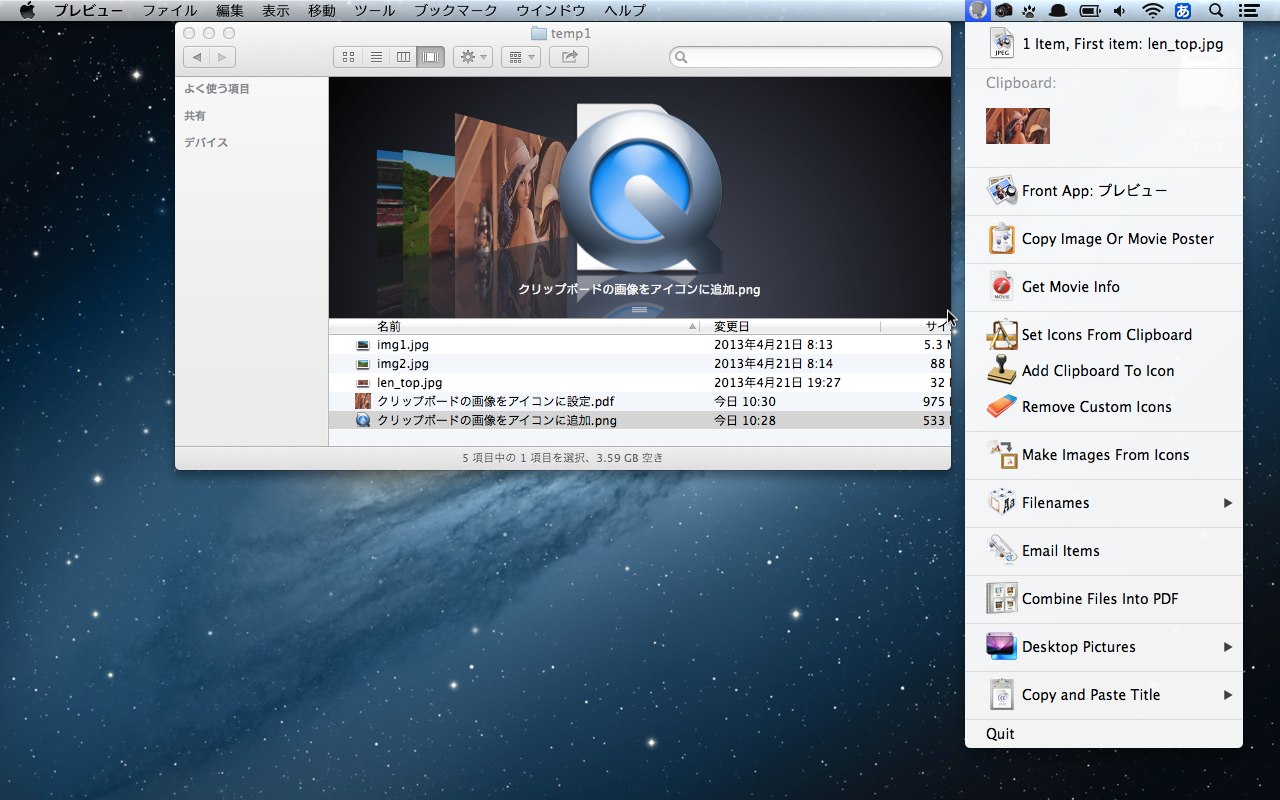Click the JPEG file icon at the menu top
Image resolution: width=1280 pixels, height=800 pixels.
coord(1001,44)
